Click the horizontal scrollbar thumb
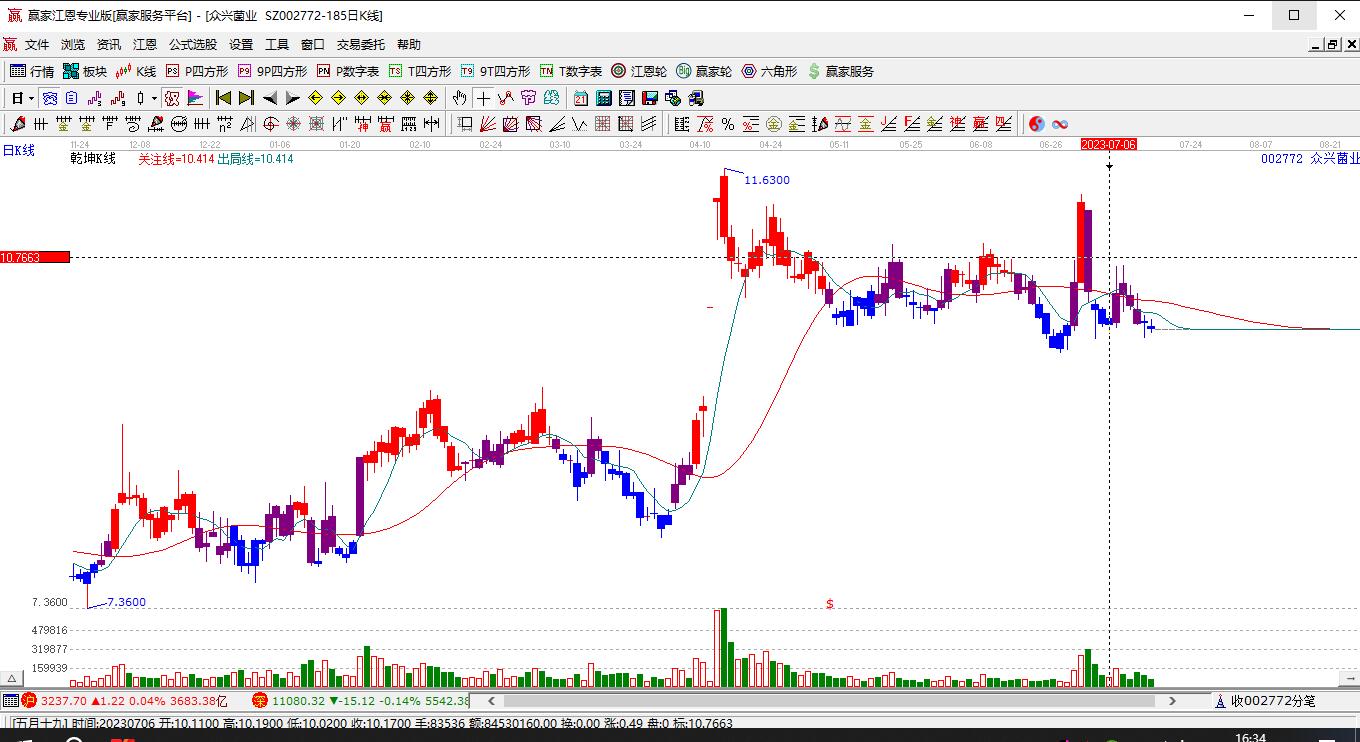 tap(828, 701)
